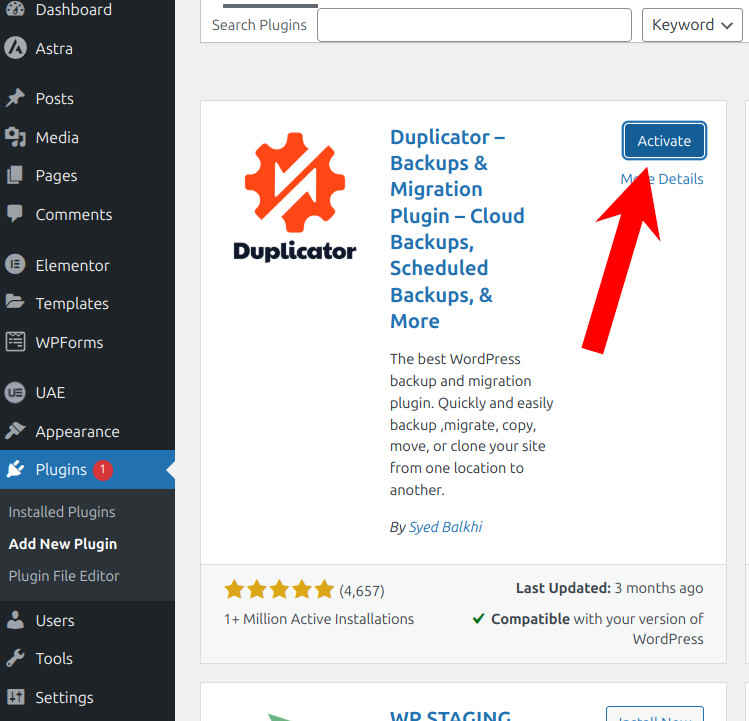Screen dimensions: 749x721
Task: Click the Elementor circle icon
Action: 15,265
